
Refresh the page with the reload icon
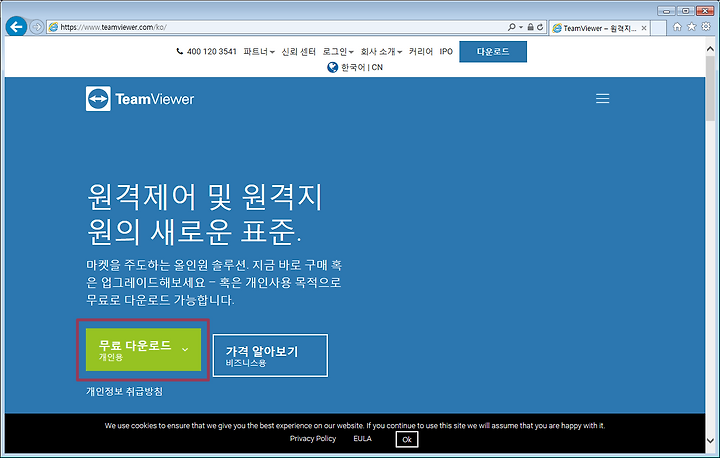[x=540, y=27]
